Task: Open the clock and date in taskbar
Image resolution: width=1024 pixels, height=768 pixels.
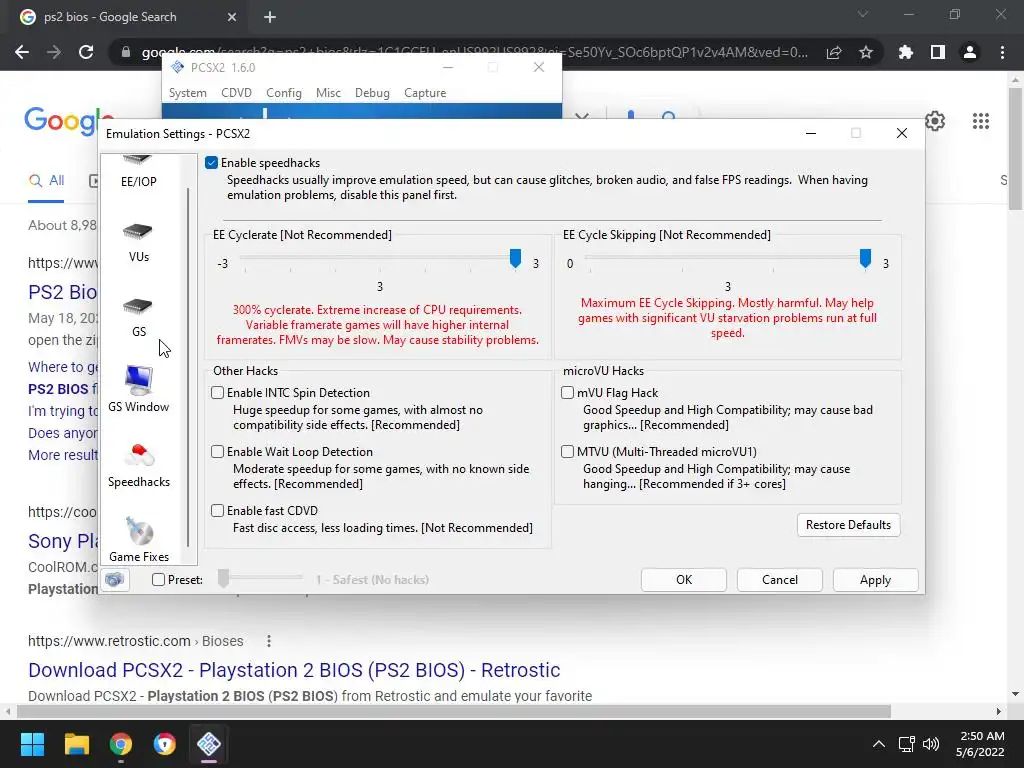Action: coord(982,744)
